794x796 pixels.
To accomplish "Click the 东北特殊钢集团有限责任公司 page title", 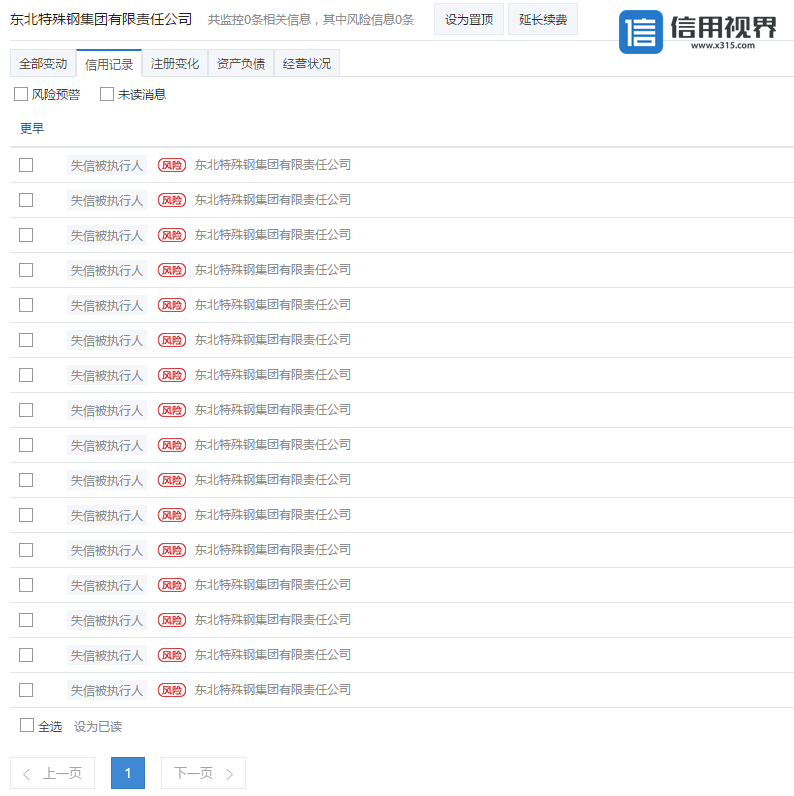I will pos(101,19).
